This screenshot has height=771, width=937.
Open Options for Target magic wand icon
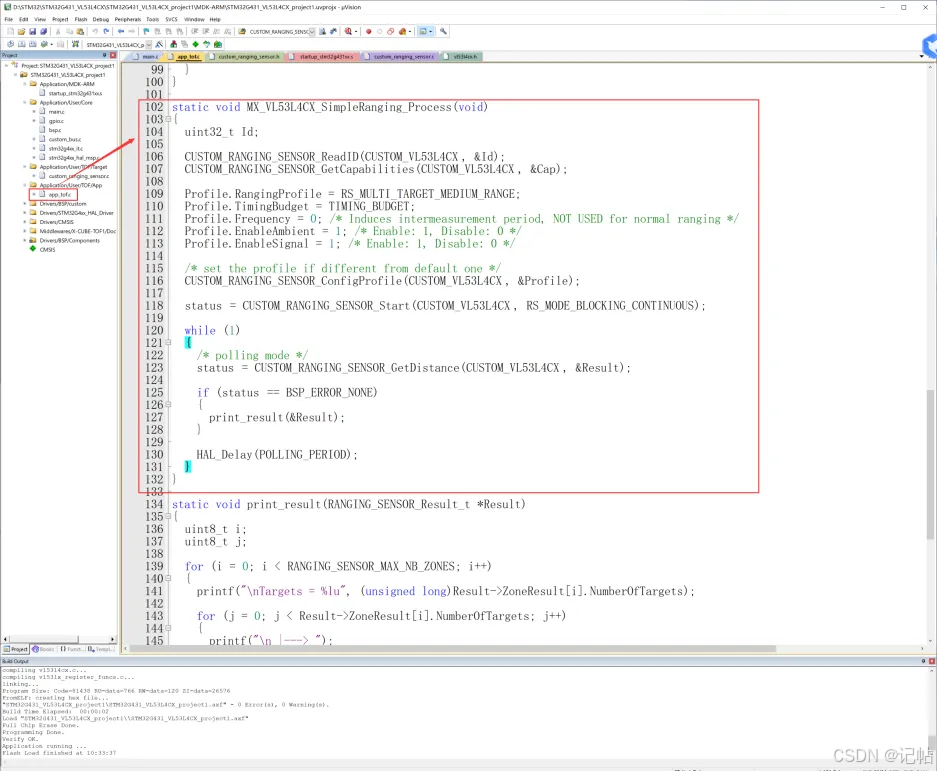(159, 44)
